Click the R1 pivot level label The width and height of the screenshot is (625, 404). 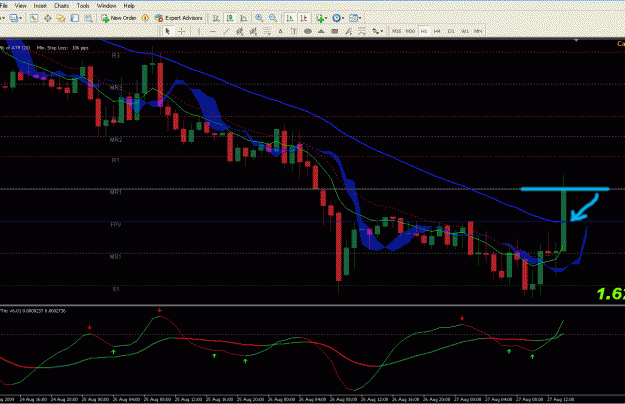(x=116, y=160)
